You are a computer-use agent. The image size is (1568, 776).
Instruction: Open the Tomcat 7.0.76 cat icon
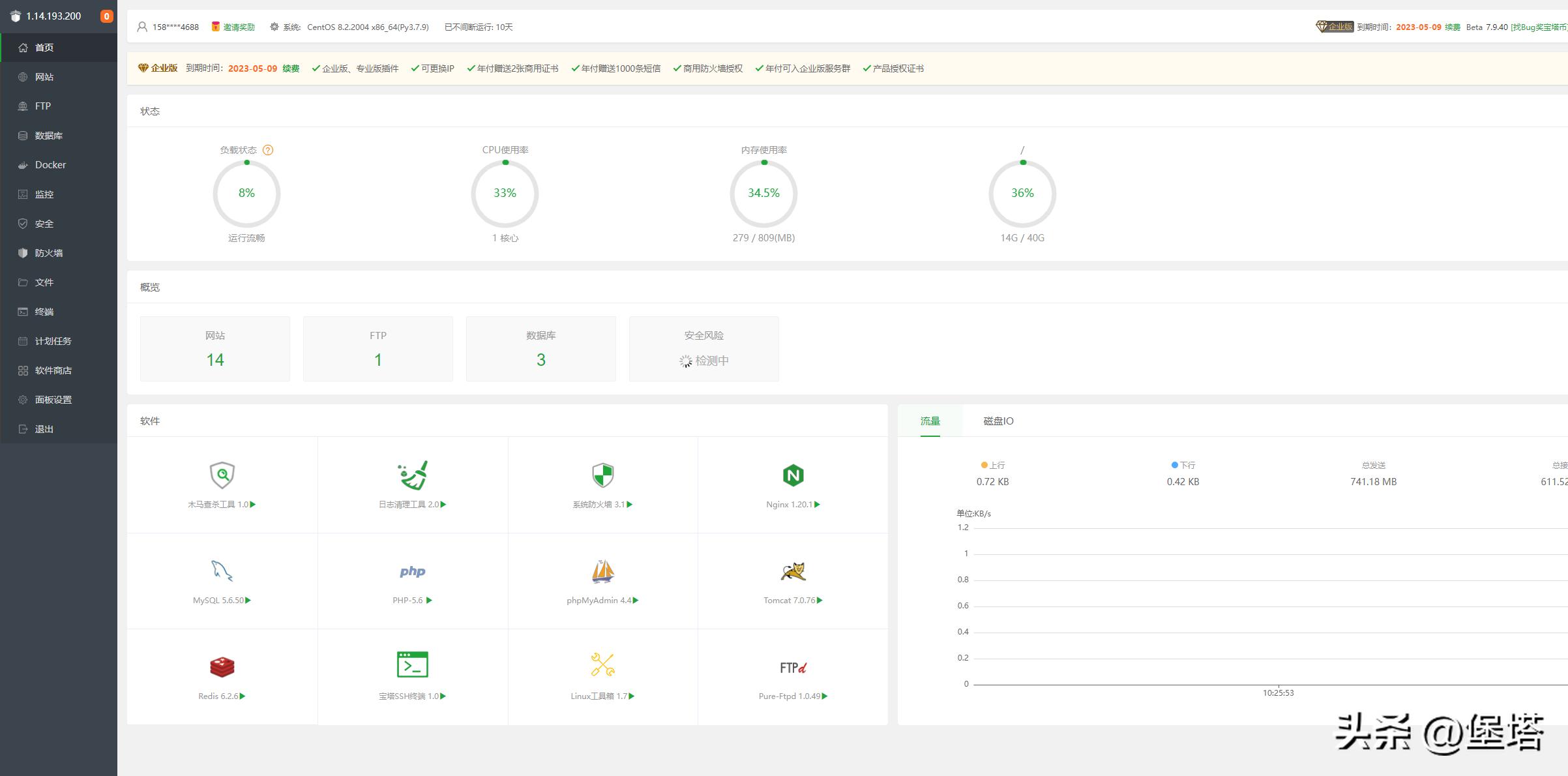coord(793,571)
